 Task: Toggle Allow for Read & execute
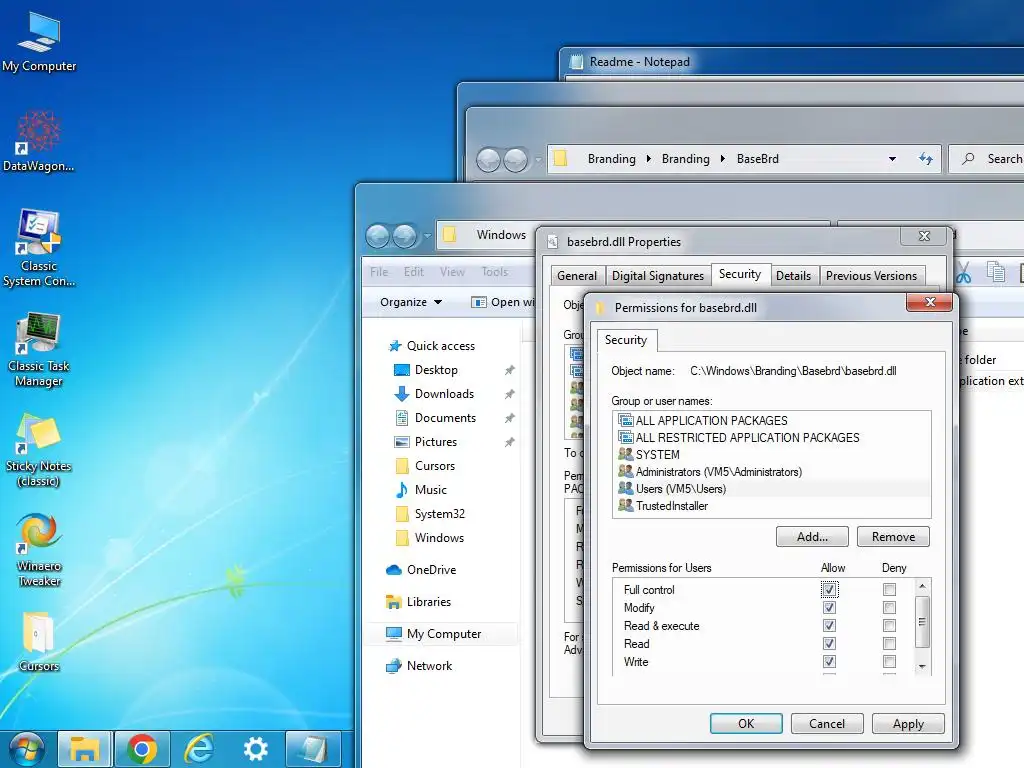[x=829, y=626]
